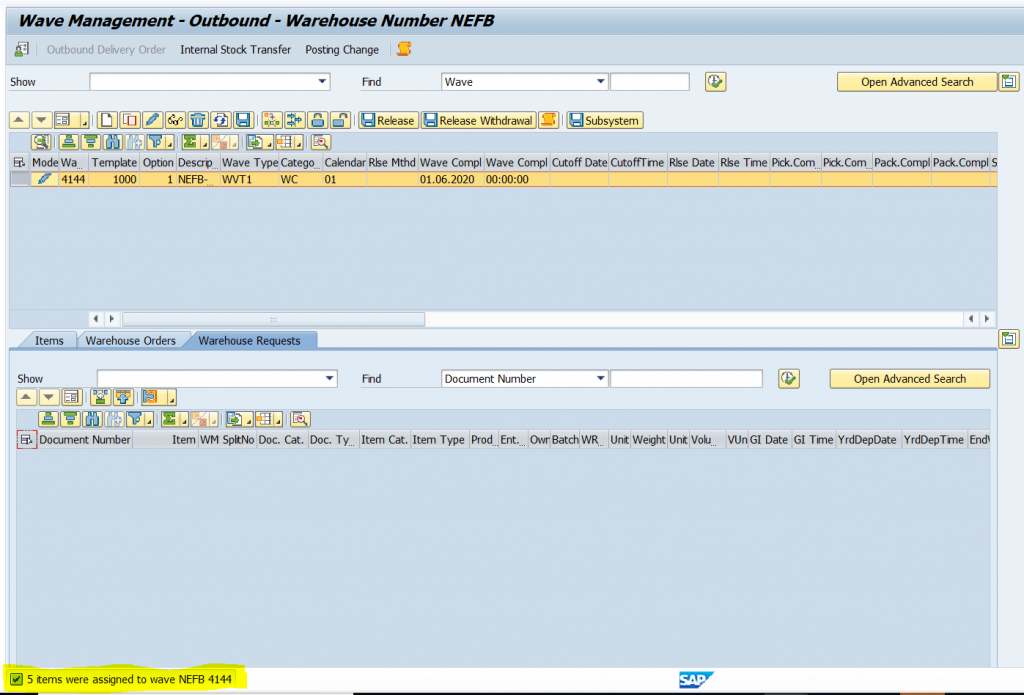Sort descending in the wave grid toolbar
The width and height of the screenshot is (1024, 695).
(91, 142)
